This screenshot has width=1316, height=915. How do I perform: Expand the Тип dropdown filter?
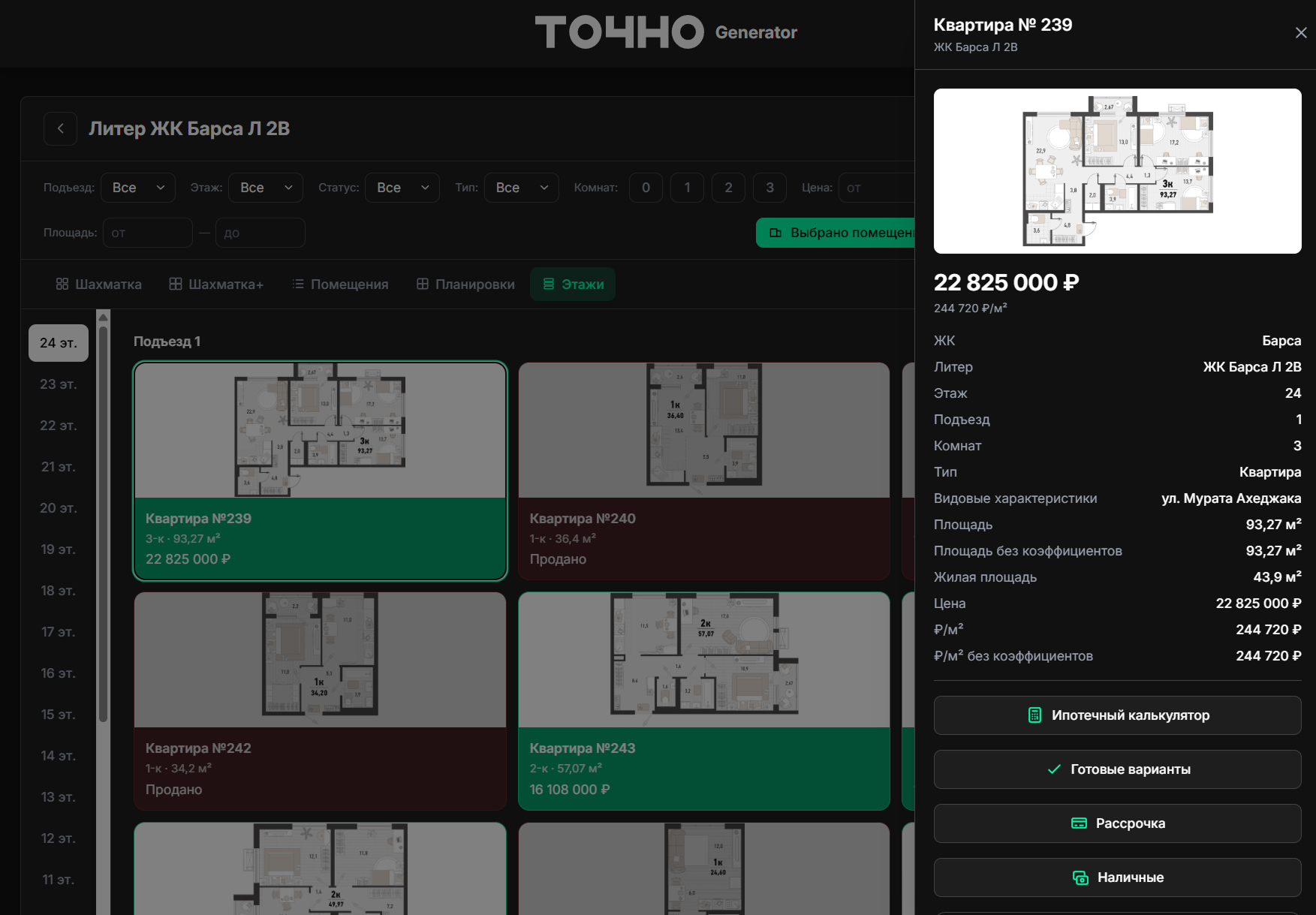pos(522,188)
